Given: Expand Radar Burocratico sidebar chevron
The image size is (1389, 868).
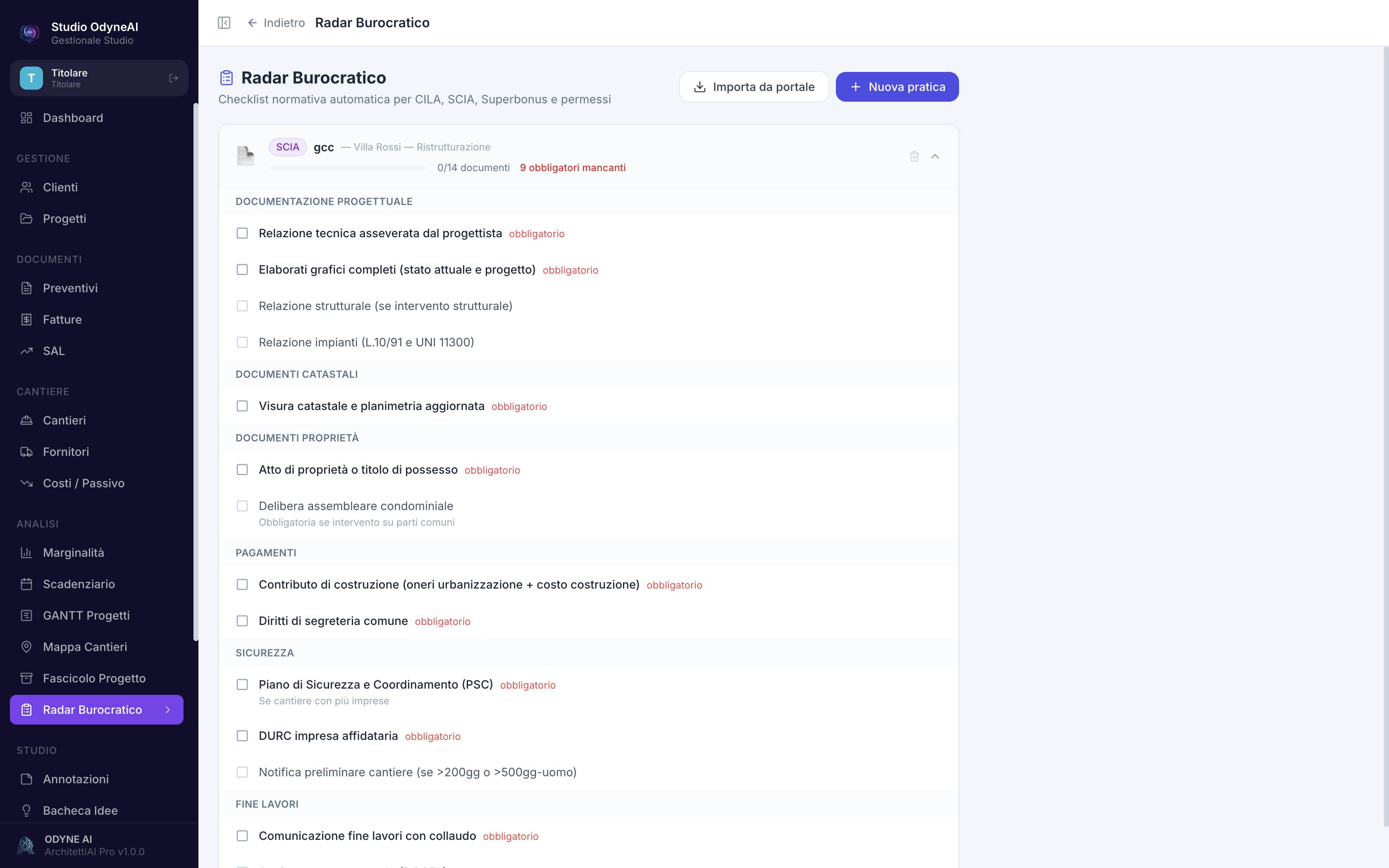Looking at the screenshot, I should [x=167, y=710].
